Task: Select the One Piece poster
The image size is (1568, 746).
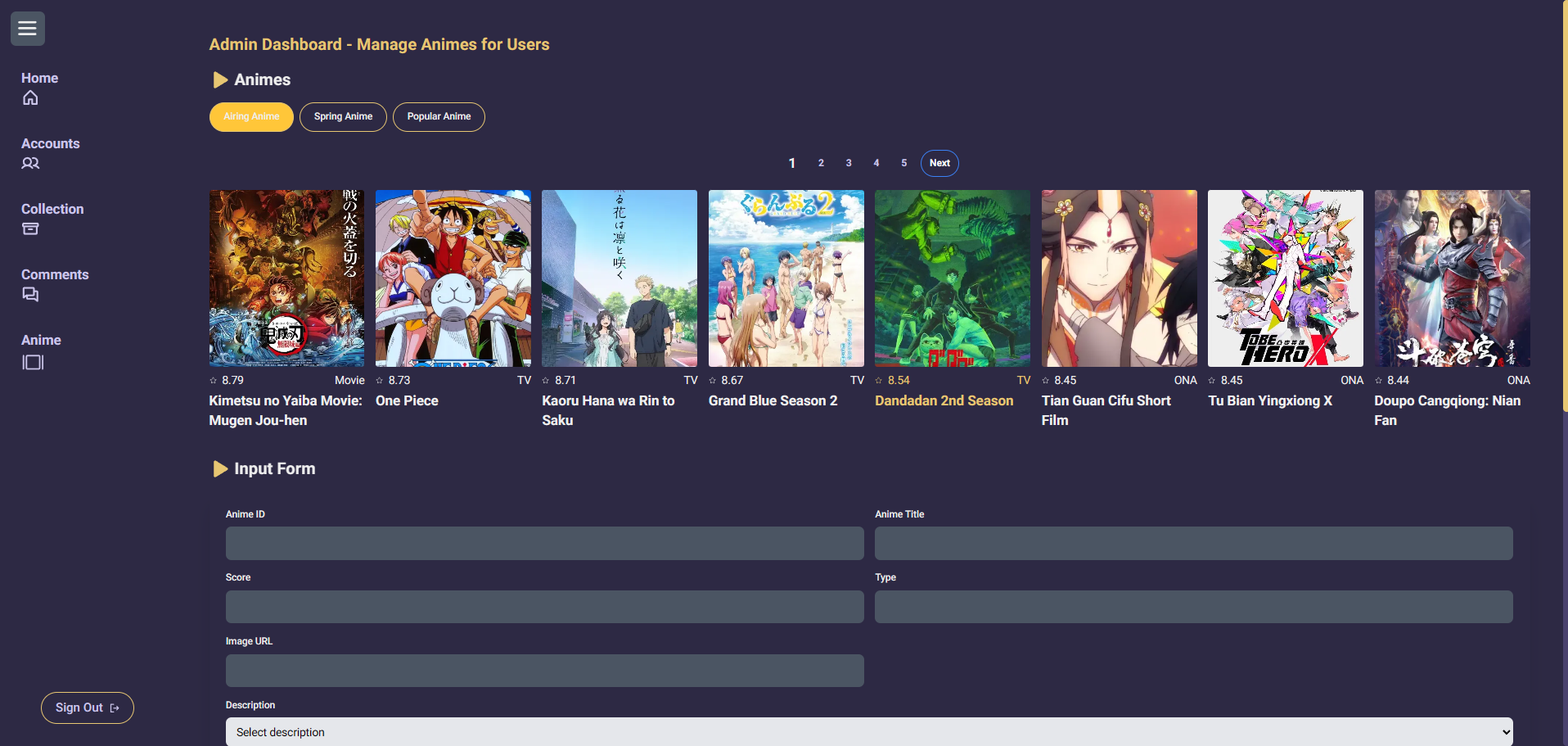Action: click(x=453, y=278)
